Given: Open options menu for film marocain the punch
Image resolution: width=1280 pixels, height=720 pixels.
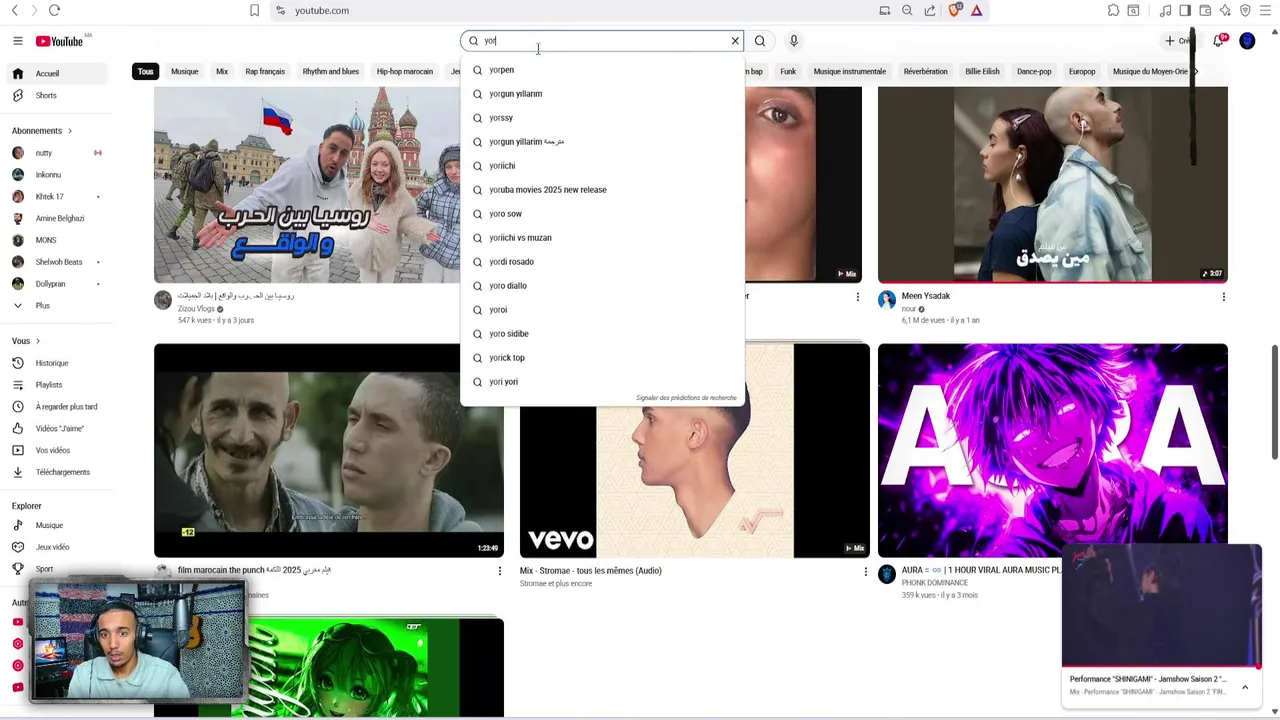Looking at the screenshot, I should tap(500, 571).
